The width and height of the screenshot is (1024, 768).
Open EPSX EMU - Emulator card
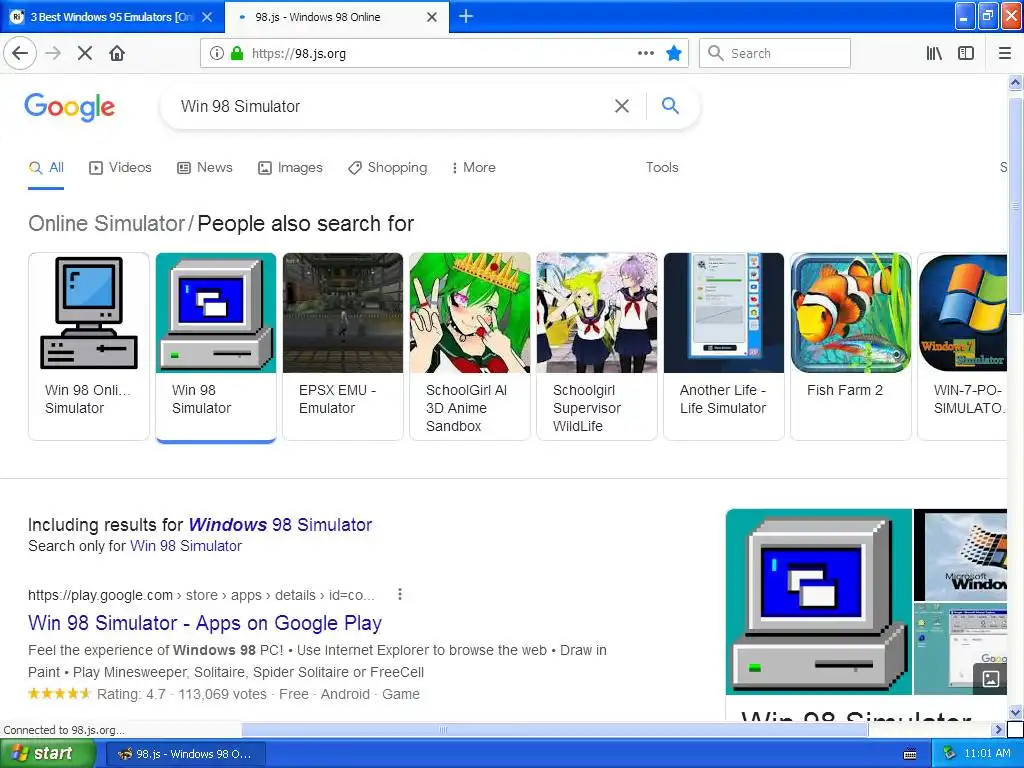point(343,346)
